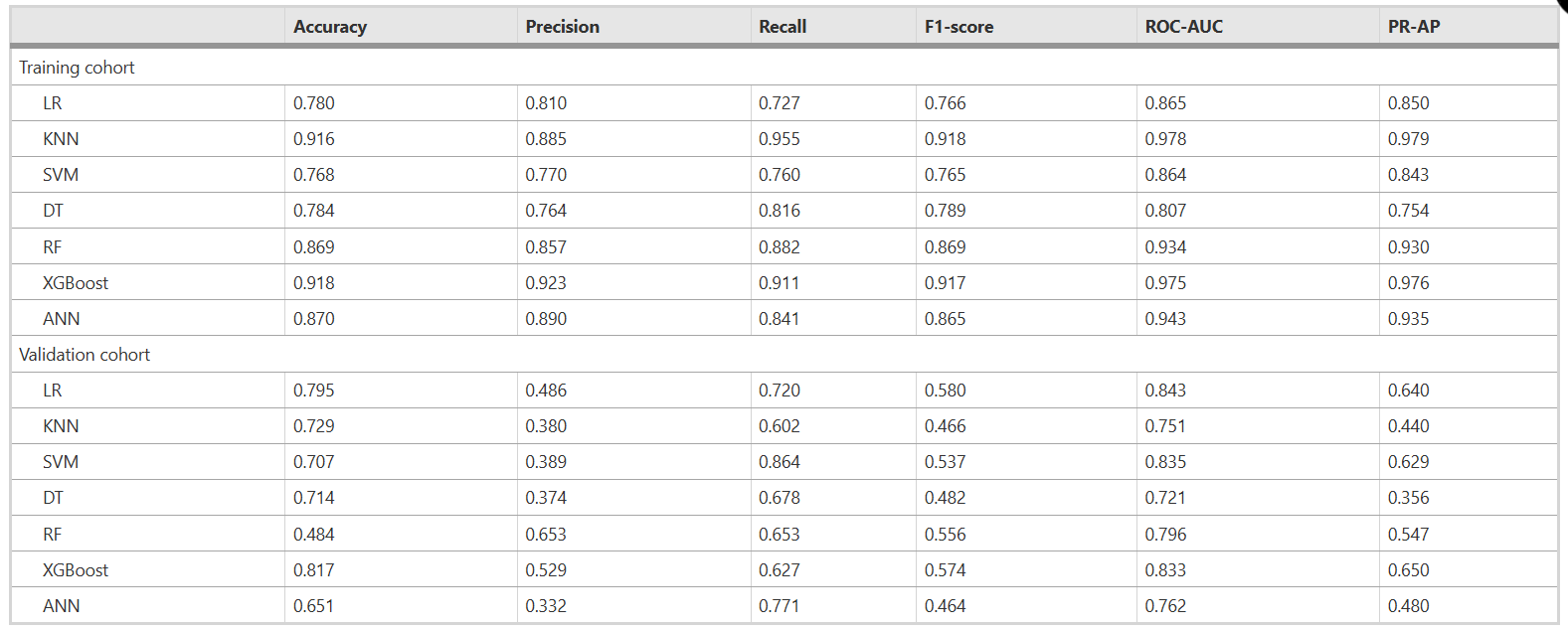Click the F1-score column header
The image size is (1568, 629).
point(958,27)
